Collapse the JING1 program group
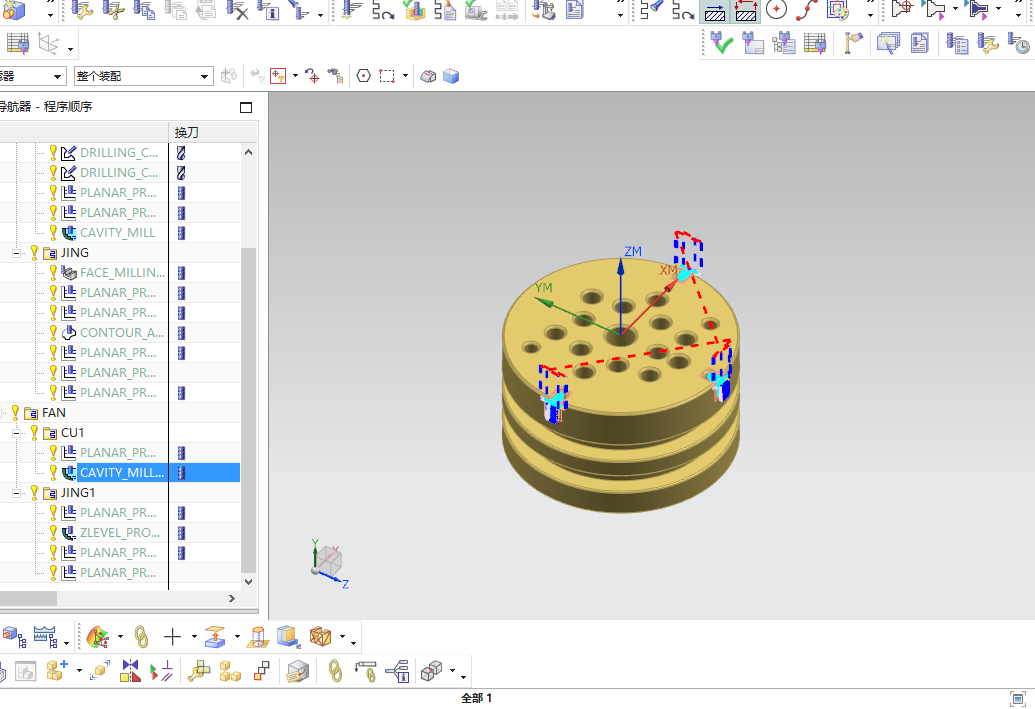The image size is (1035, 709). [x=17, y=493]
